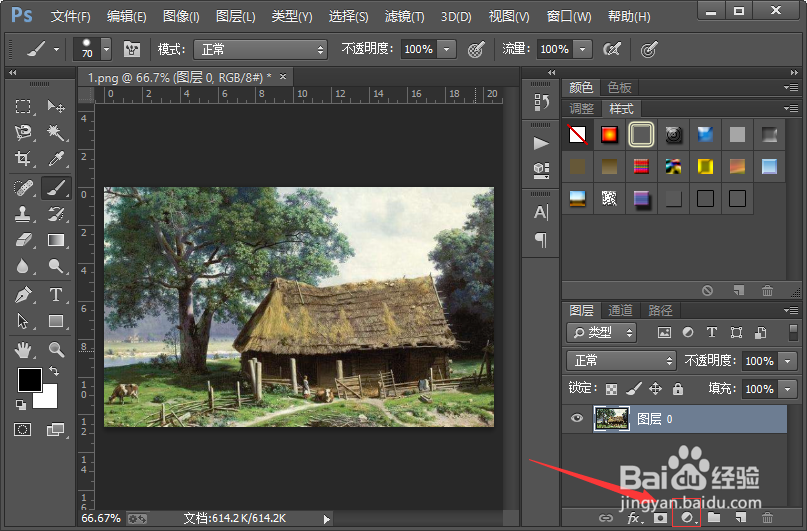Toggle lock position
The width and height of the screenshot is (807, 531).
(655, 388)
